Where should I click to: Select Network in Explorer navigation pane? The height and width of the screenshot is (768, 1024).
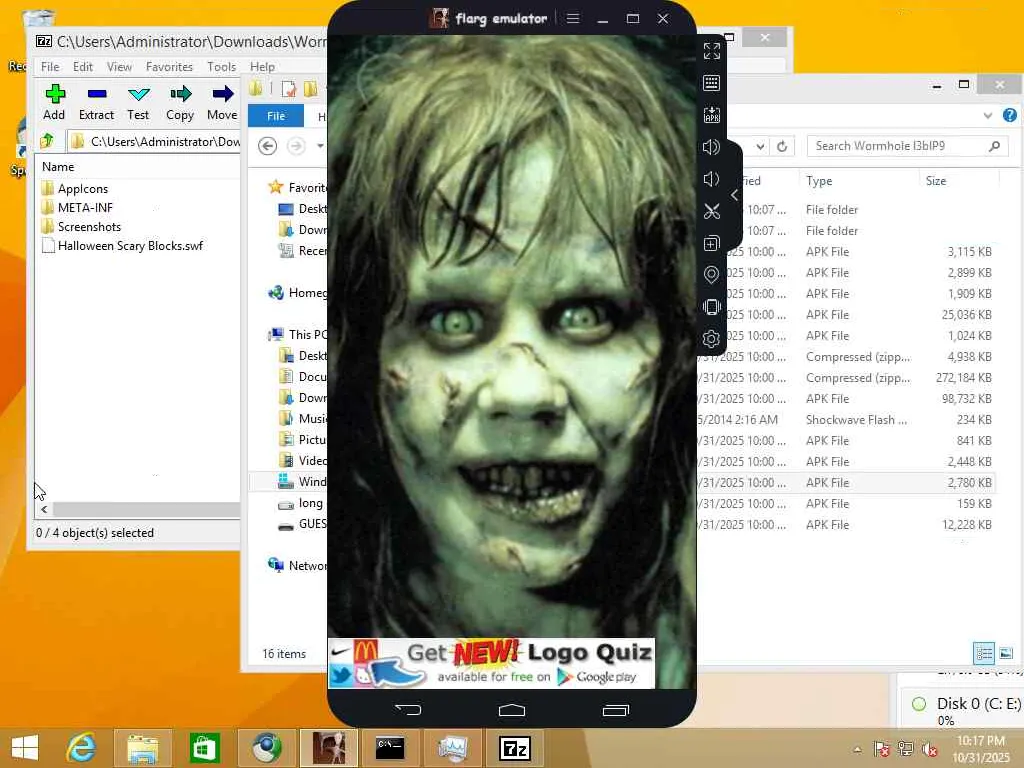click(298, 566)
